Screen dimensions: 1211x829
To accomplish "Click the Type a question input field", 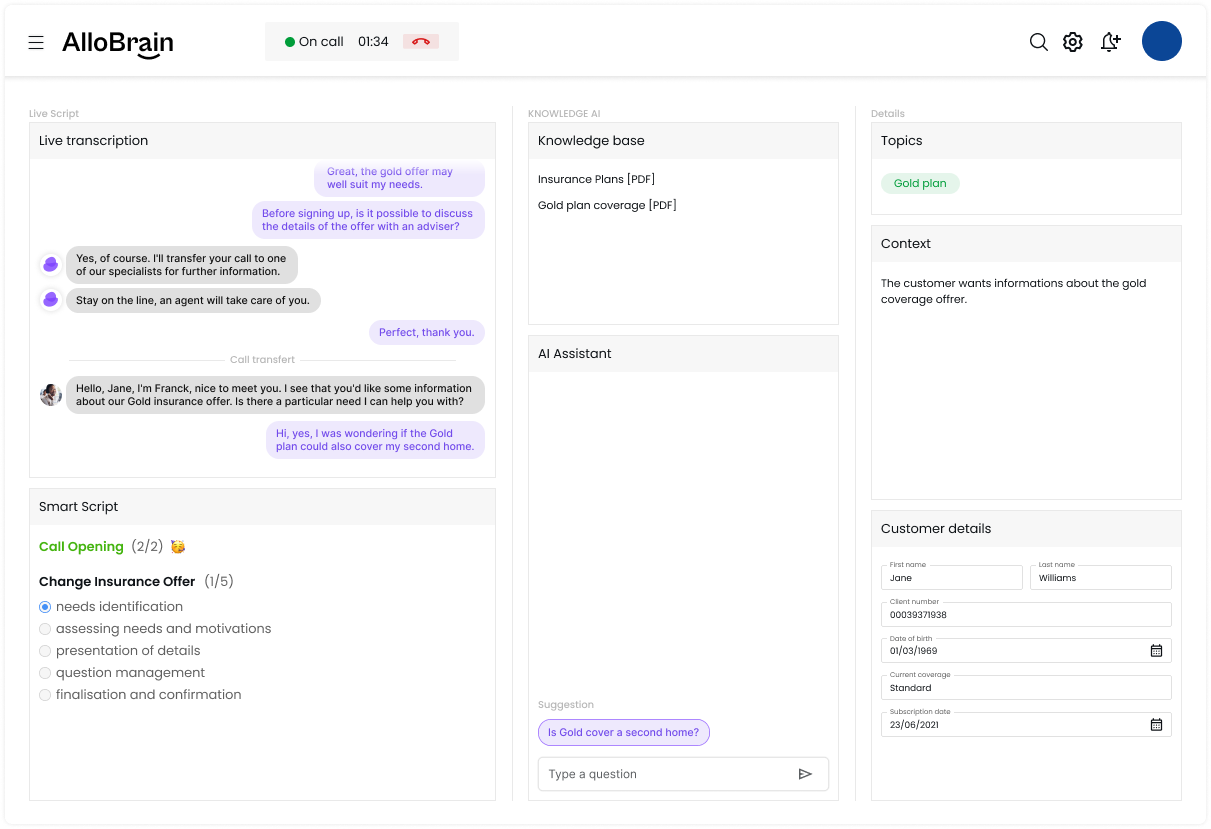I will pyautogui.click(x=665, y=774).
